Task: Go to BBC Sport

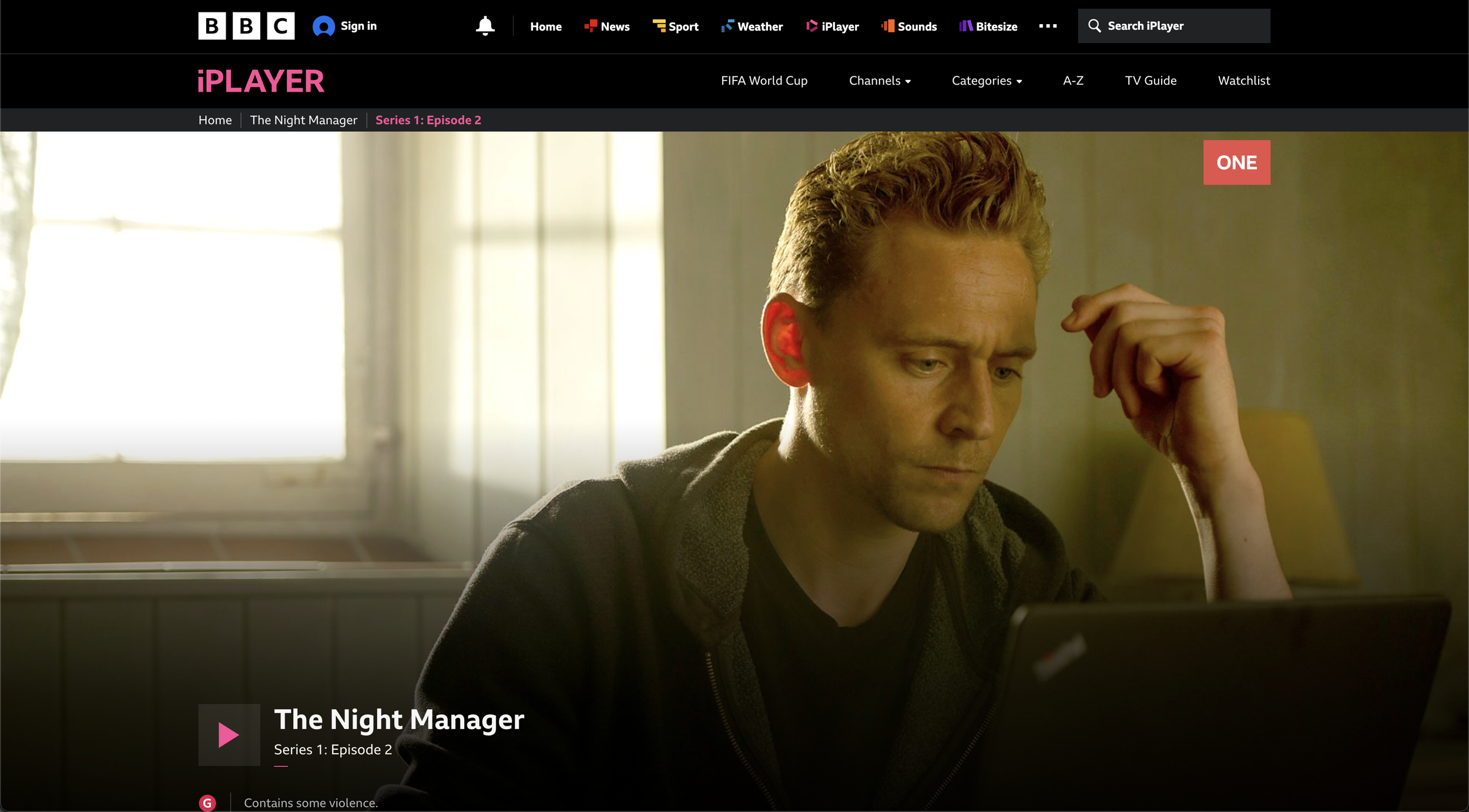Action: click(675, 26)
